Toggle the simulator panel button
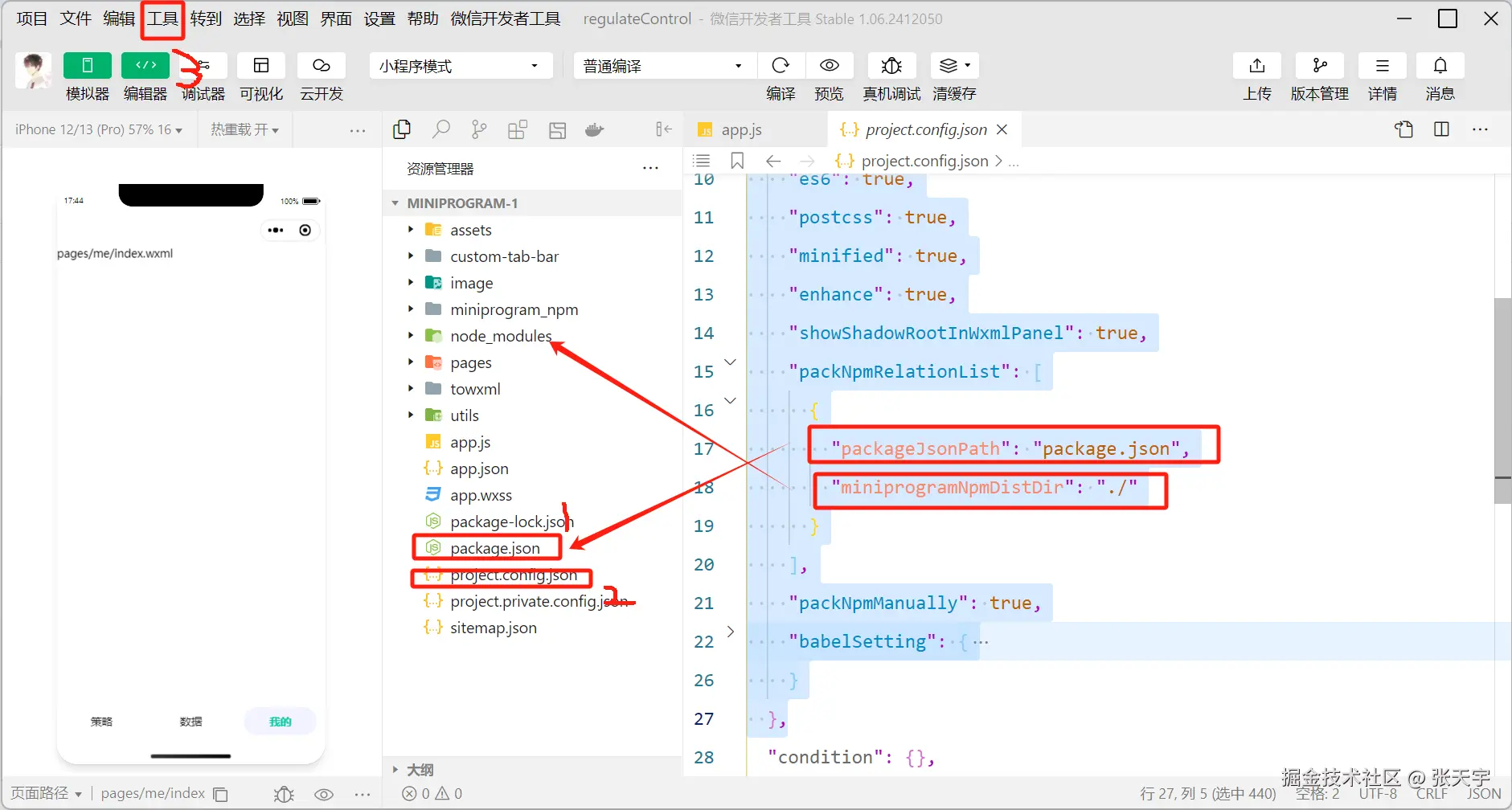Viewport: 1512px width, 810px height. 87,66
